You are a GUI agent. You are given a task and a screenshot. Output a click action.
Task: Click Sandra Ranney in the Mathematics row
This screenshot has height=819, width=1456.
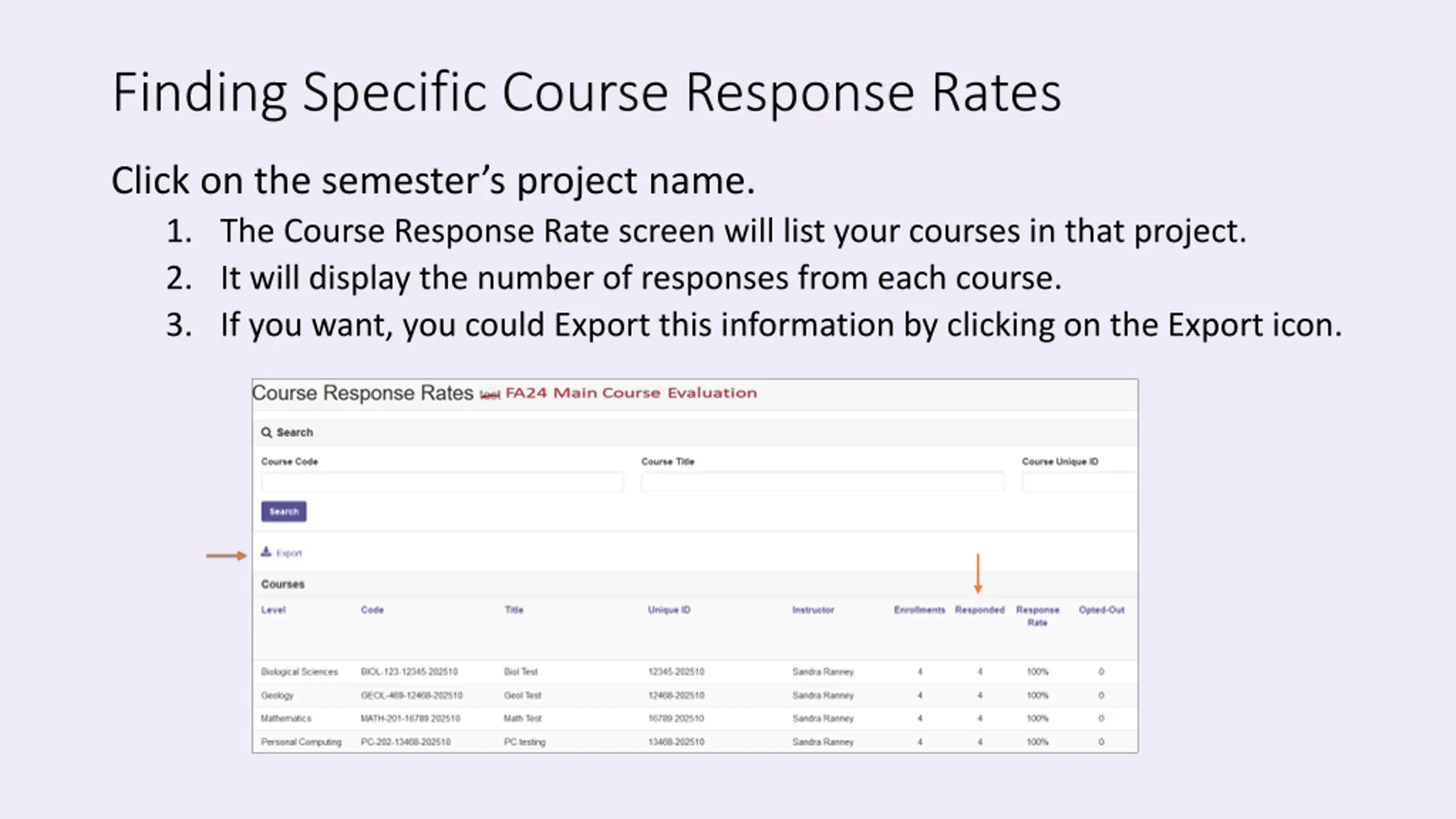823,718
